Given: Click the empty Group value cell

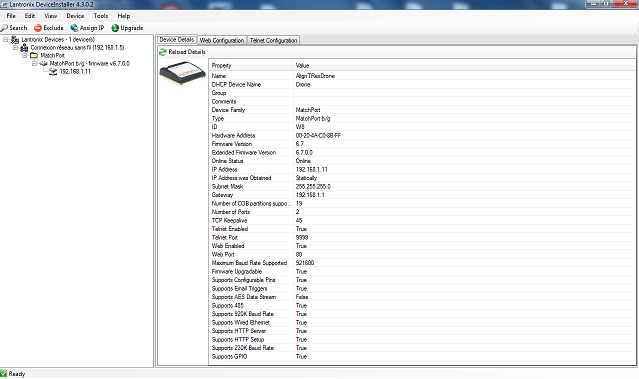Looking at the screenshot, I should (464, 93).
